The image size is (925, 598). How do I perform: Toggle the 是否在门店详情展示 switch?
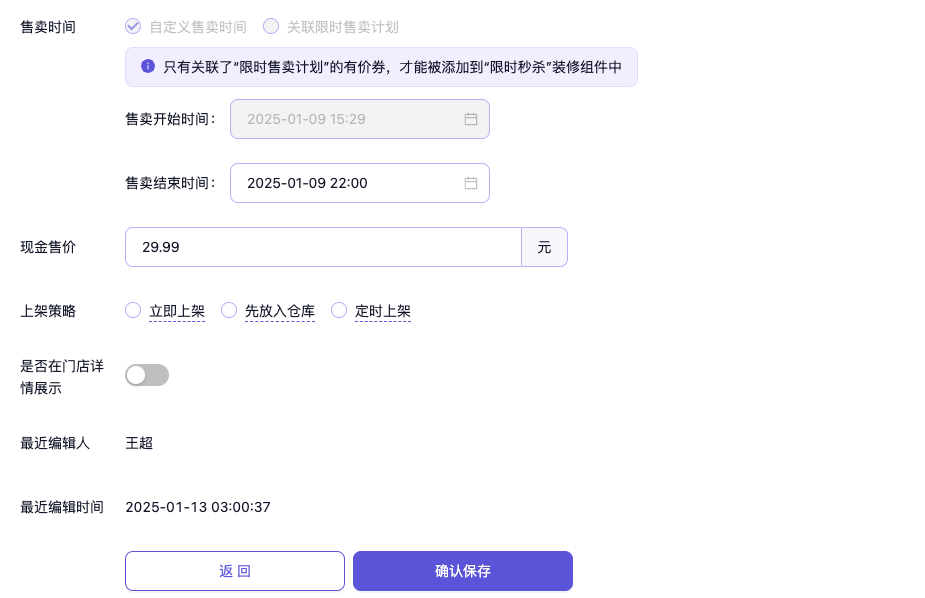tap(147, 375)
